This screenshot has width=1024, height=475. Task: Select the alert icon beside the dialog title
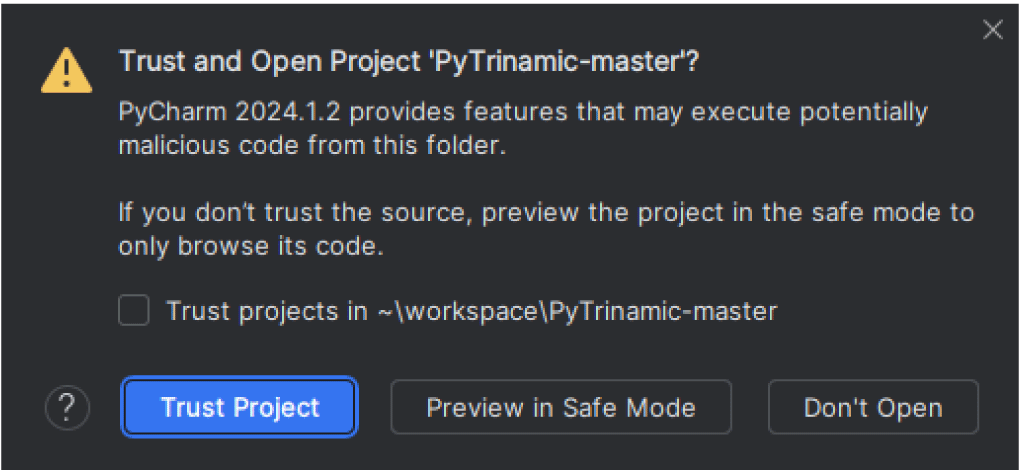[67, 71]
